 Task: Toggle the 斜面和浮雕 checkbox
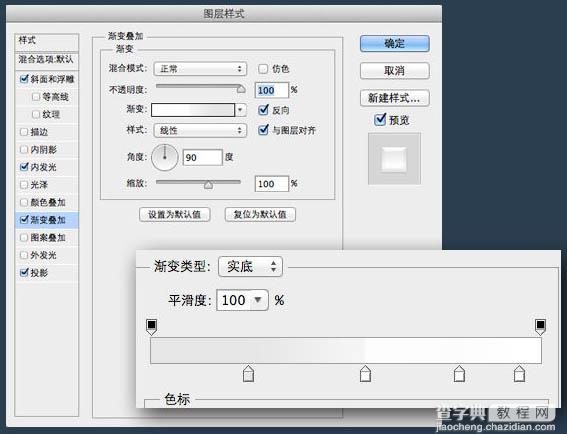click(24, 79)
